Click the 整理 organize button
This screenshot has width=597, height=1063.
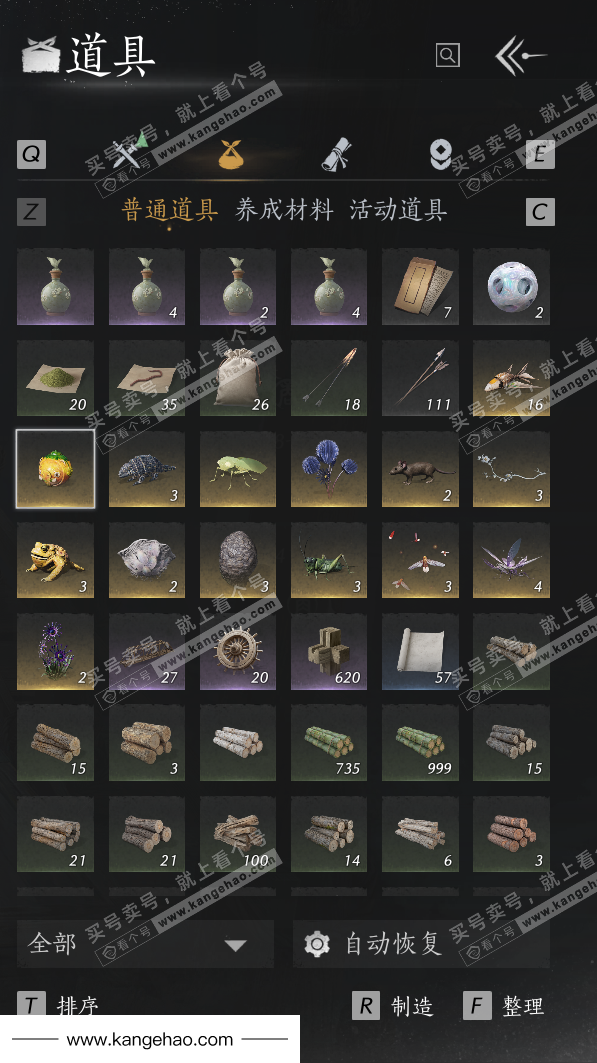[x=503, y=1006]
